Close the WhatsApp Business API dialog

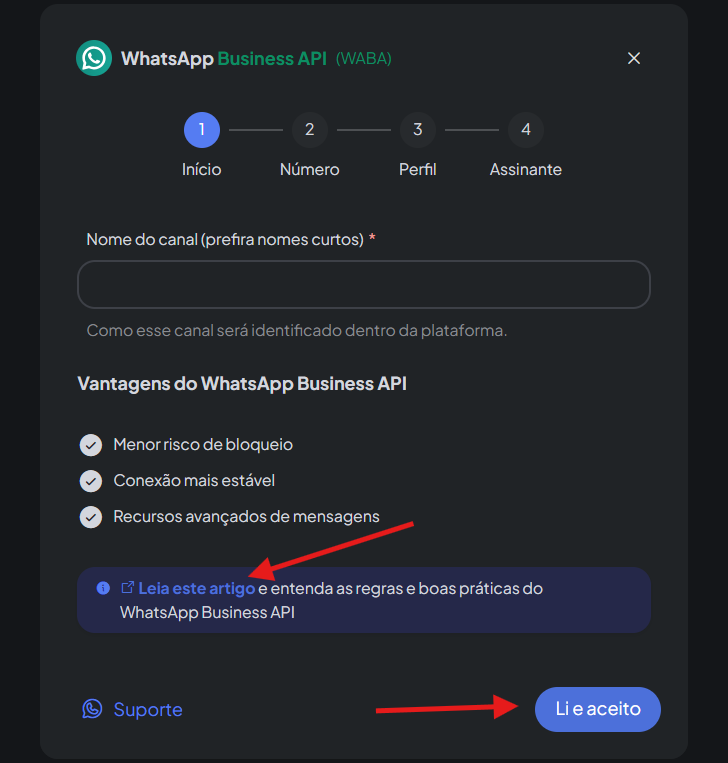tap(633, 58)
